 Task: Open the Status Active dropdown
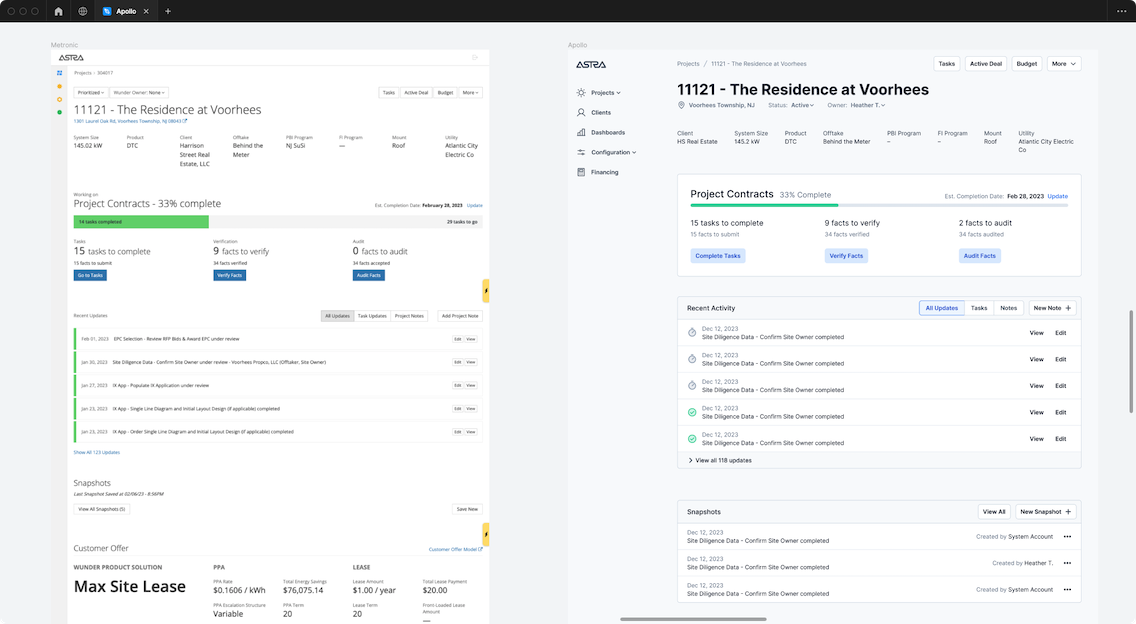click(801, 105)
